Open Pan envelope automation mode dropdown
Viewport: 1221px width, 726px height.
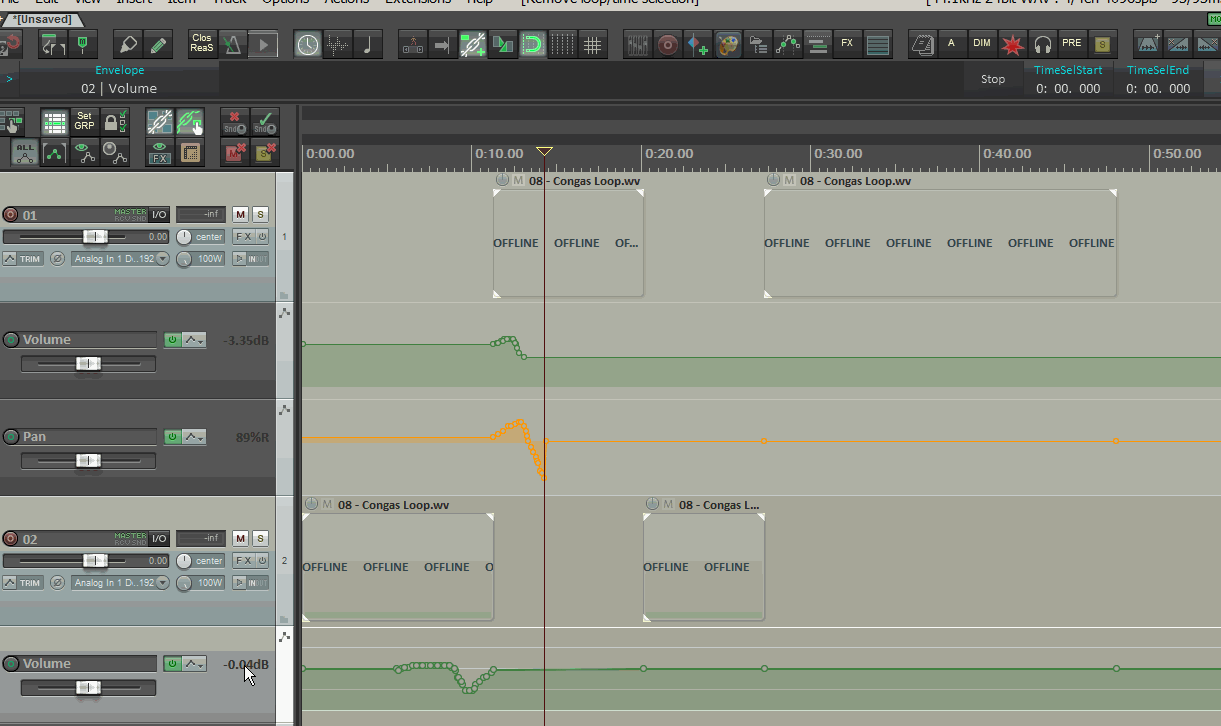tap(194, 437)
